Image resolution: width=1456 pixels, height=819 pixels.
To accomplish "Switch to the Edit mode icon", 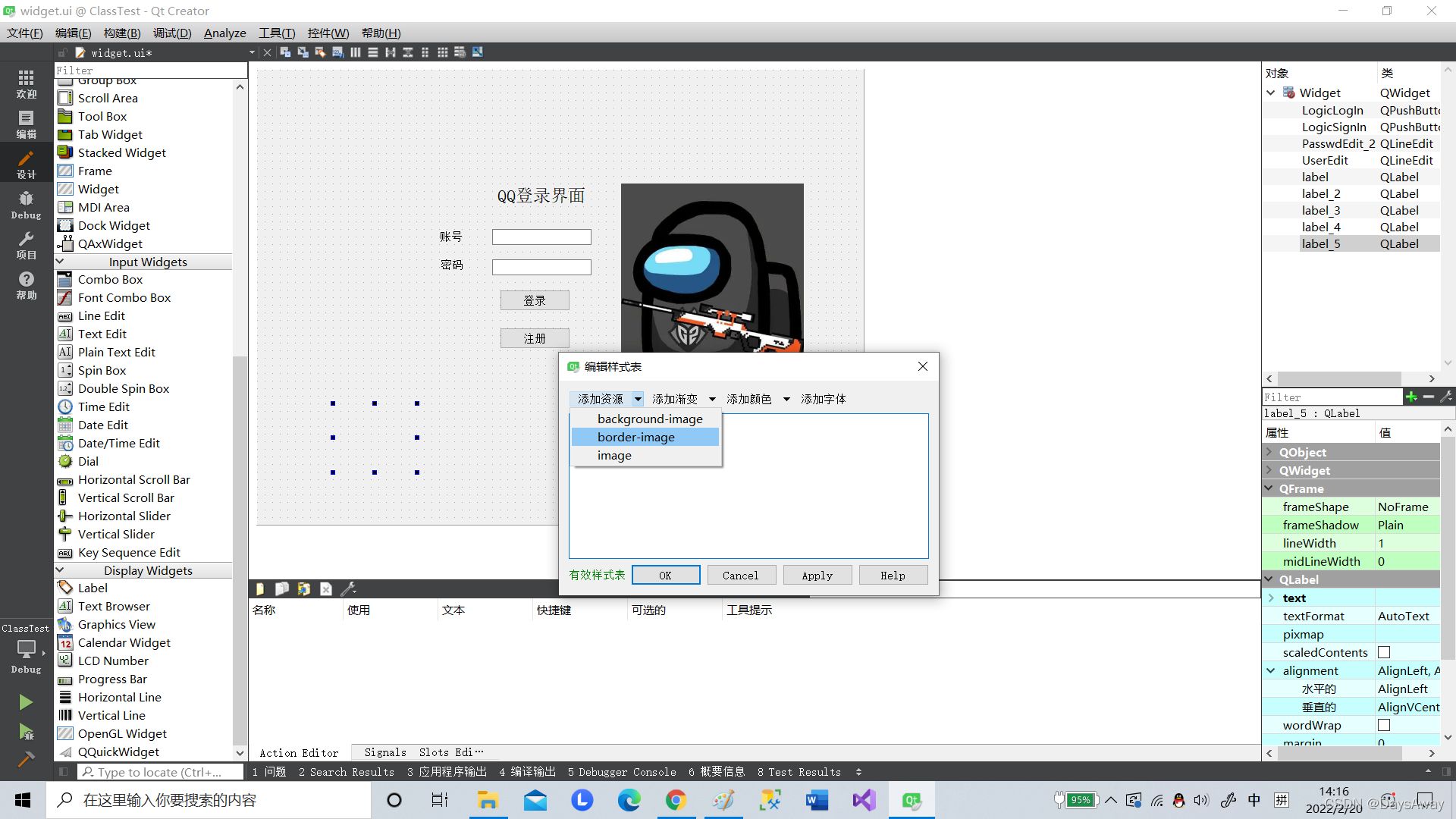I will tap(26, 124).
